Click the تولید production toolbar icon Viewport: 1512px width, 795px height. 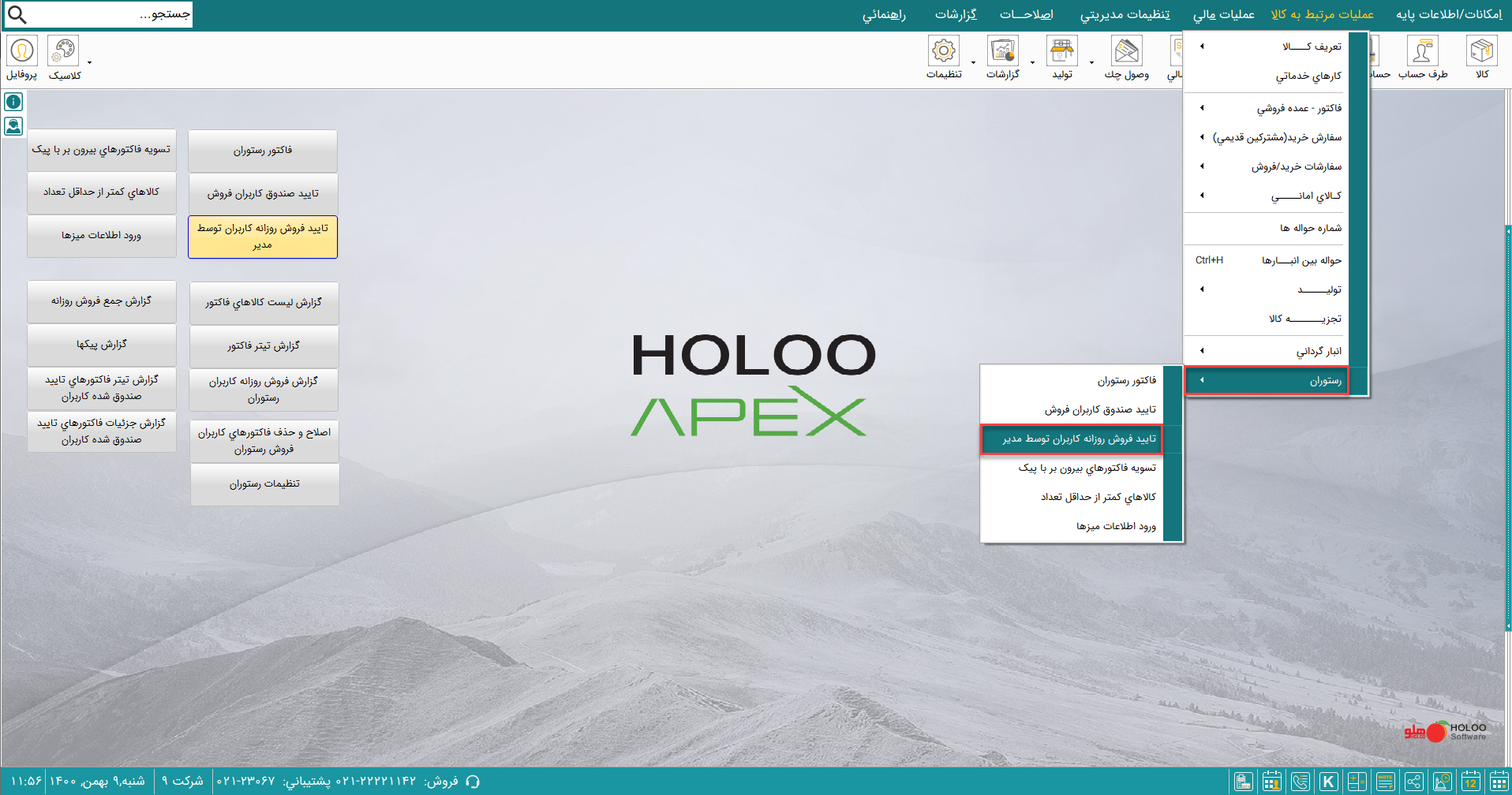click(x=1062, y=51)
